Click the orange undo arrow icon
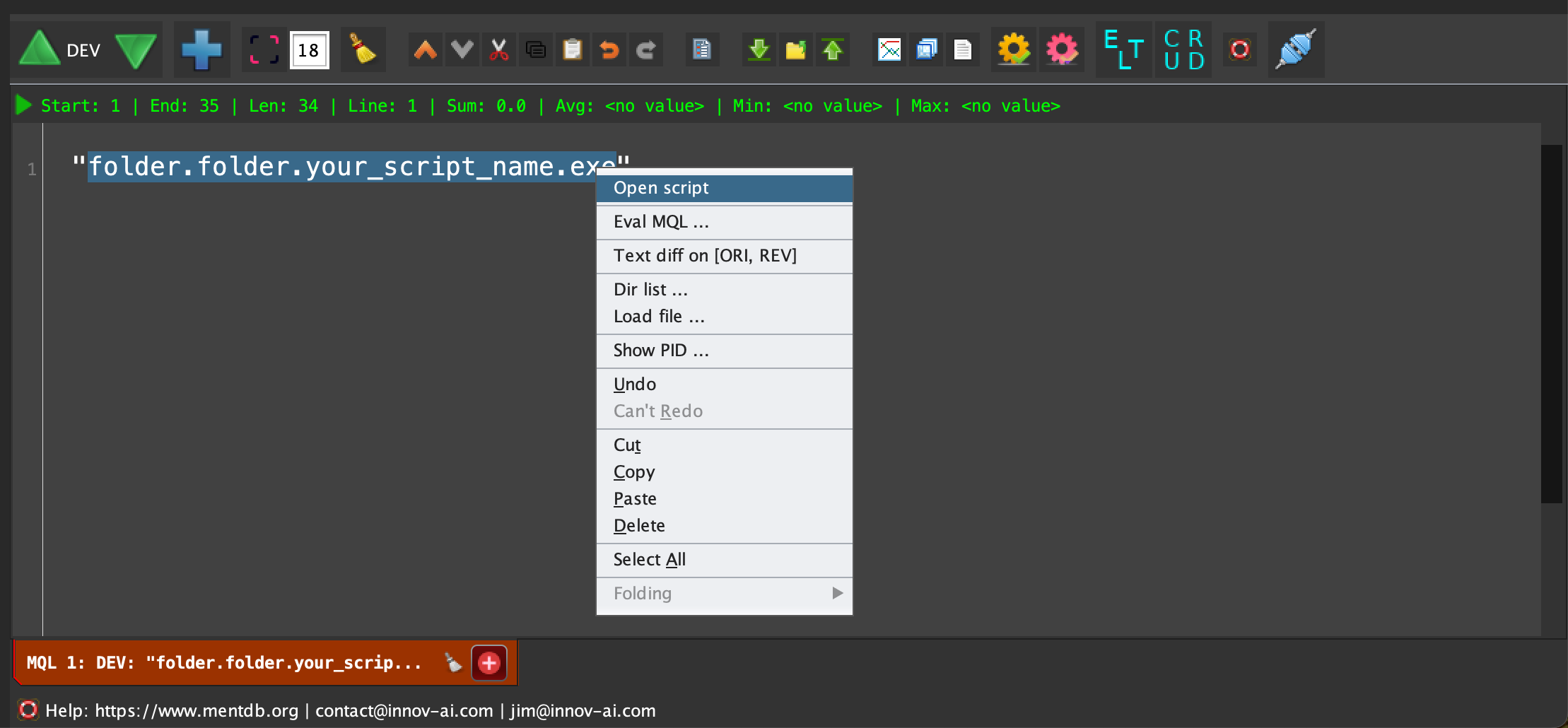Screen dimensions: 1568x728 coord(609,49)
